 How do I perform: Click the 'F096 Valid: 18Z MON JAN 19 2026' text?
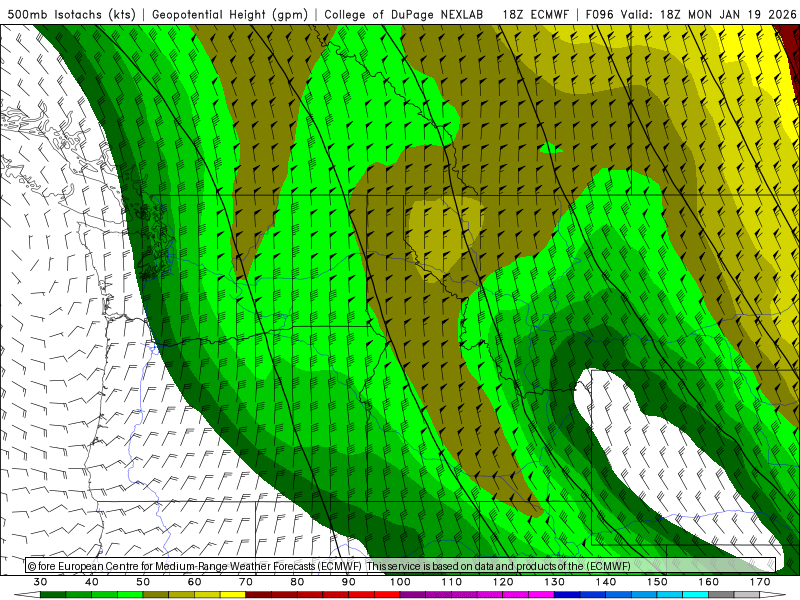pos(690,14)
